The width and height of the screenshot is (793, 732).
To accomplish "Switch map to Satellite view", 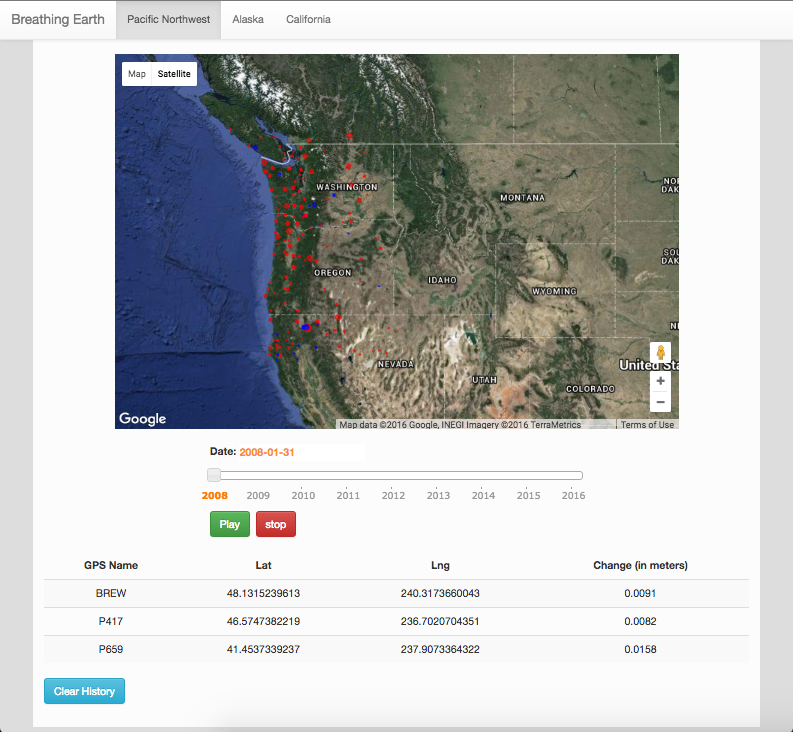I will coord(174,74).
